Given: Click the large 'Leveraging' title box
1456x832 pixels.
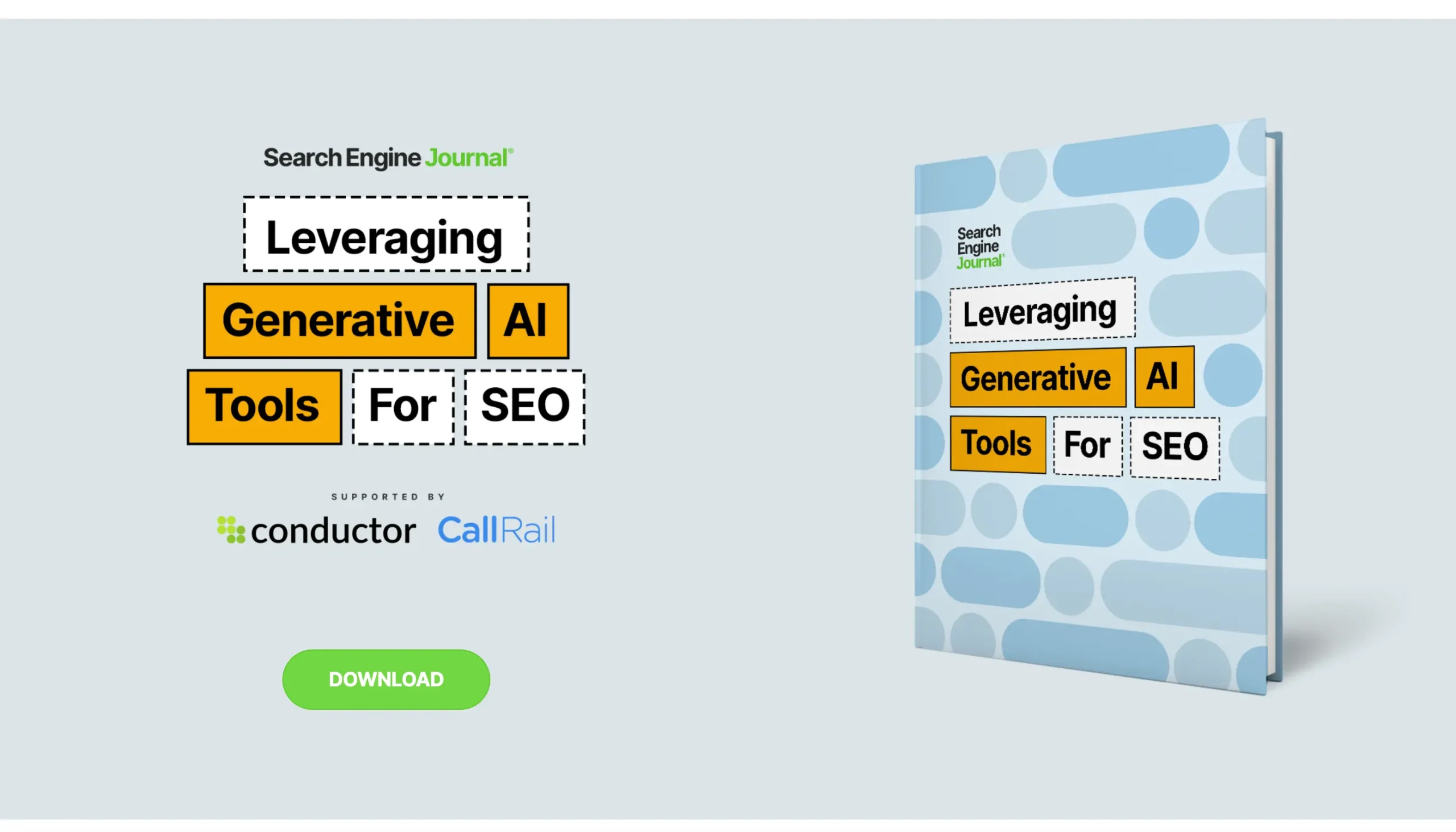Looking at the screenshot, I should point(386,235).
